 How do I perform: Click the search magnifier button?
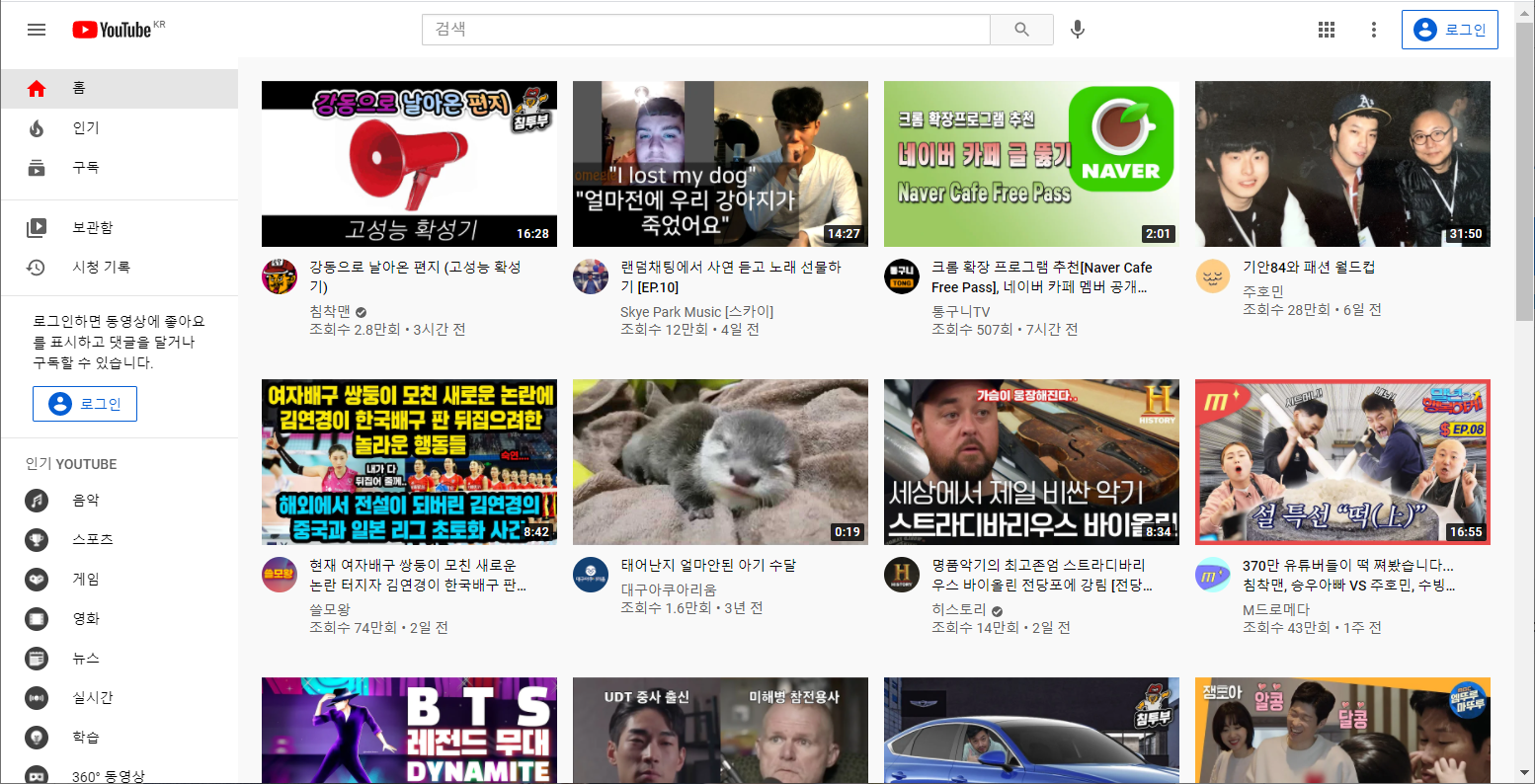pyautogui.click(x=1021, y=30)
